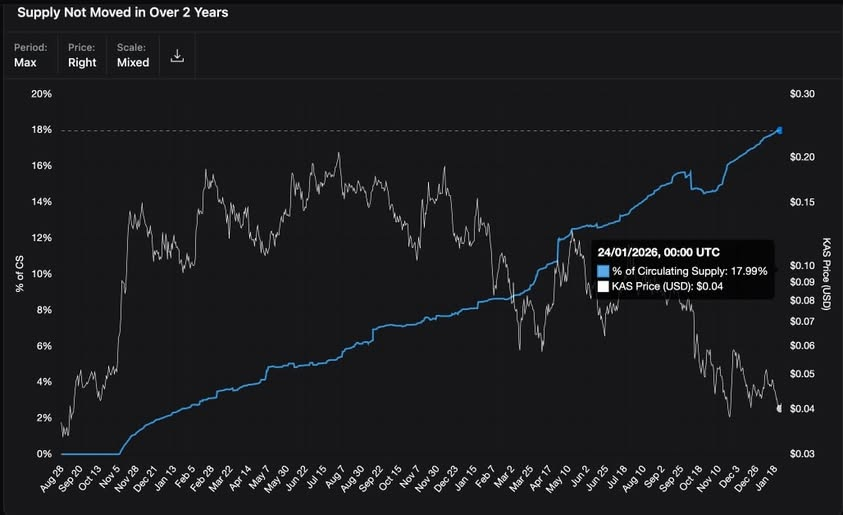Select the white price endpoint marker at $0.04
The image size is (843, 515).
(779, 409)
